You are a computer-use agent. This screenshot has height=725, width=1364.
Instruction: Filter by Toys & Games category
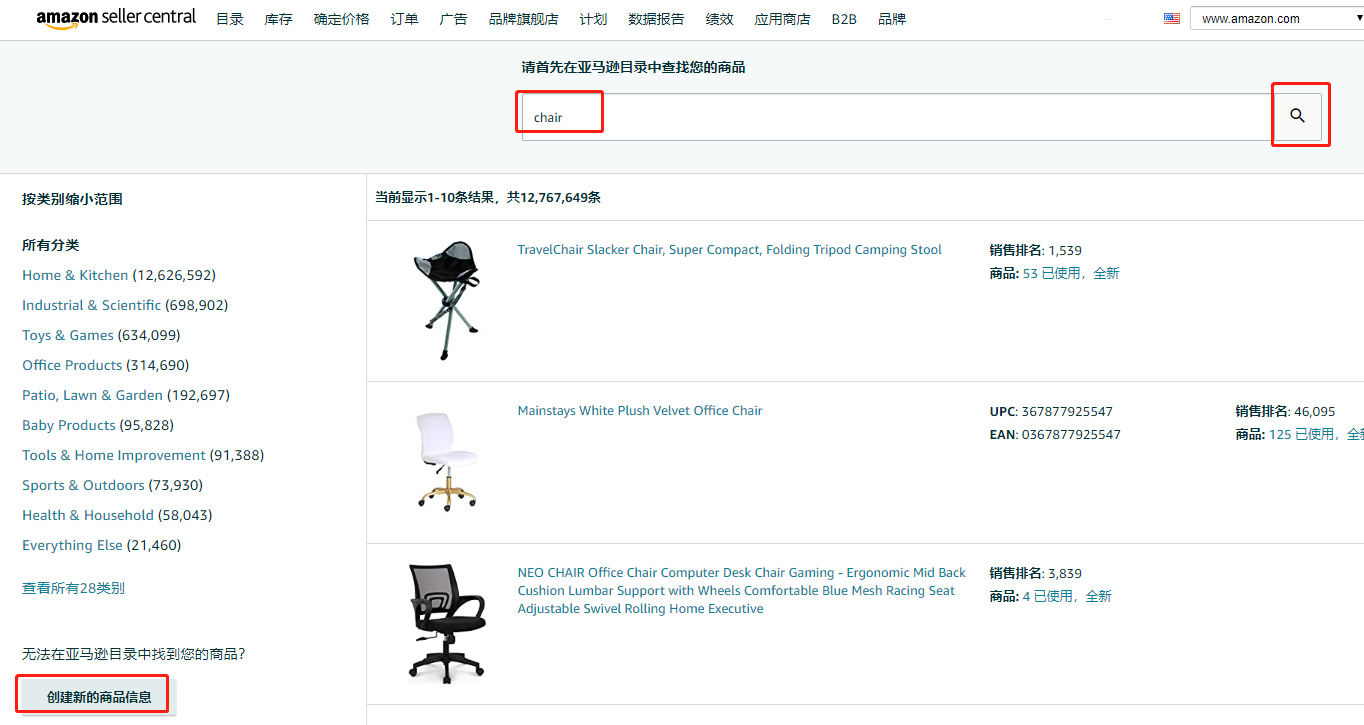pyautogui.click(x=68, y=335)
